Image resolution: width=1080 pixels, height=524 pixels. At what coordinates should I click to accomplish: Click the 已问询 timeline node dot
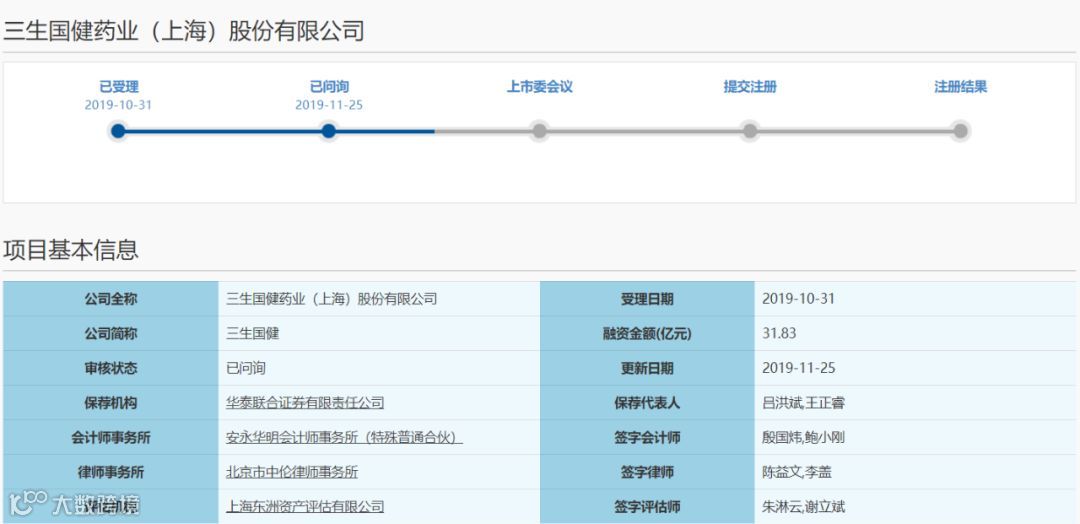329,131
